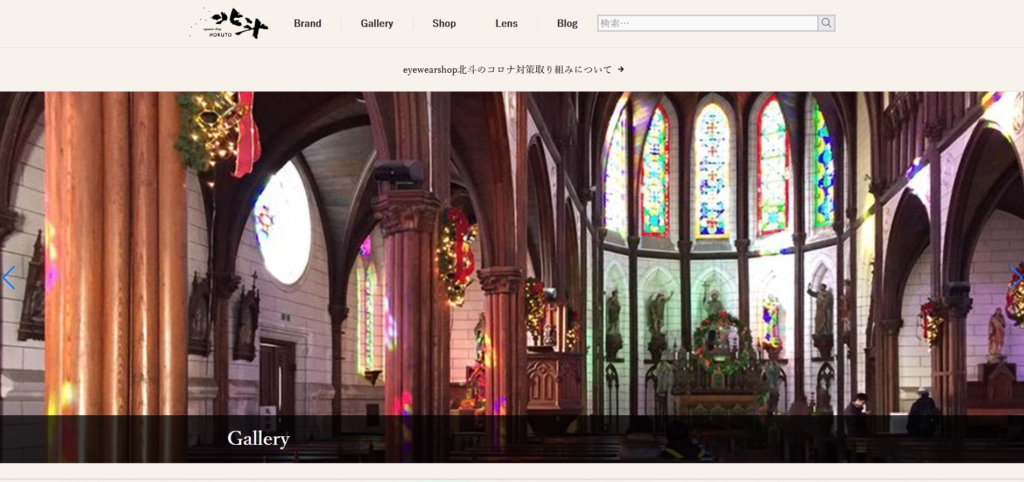Click the arrow beside the corona notice
1024x482 pixels.
pos(620,69)
